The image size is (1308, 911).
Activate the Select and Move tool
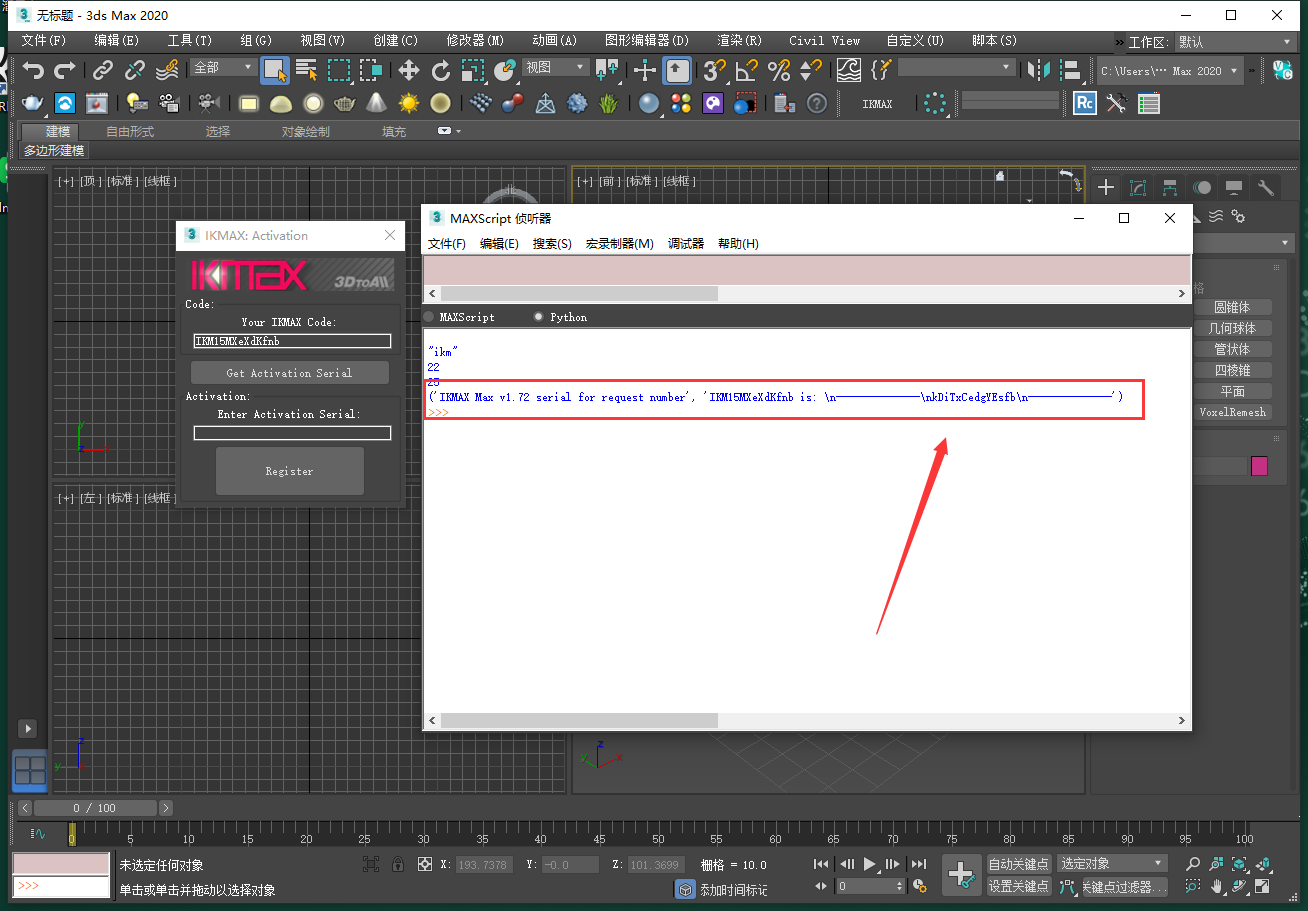pyautogui.click(x=409, y=70)
